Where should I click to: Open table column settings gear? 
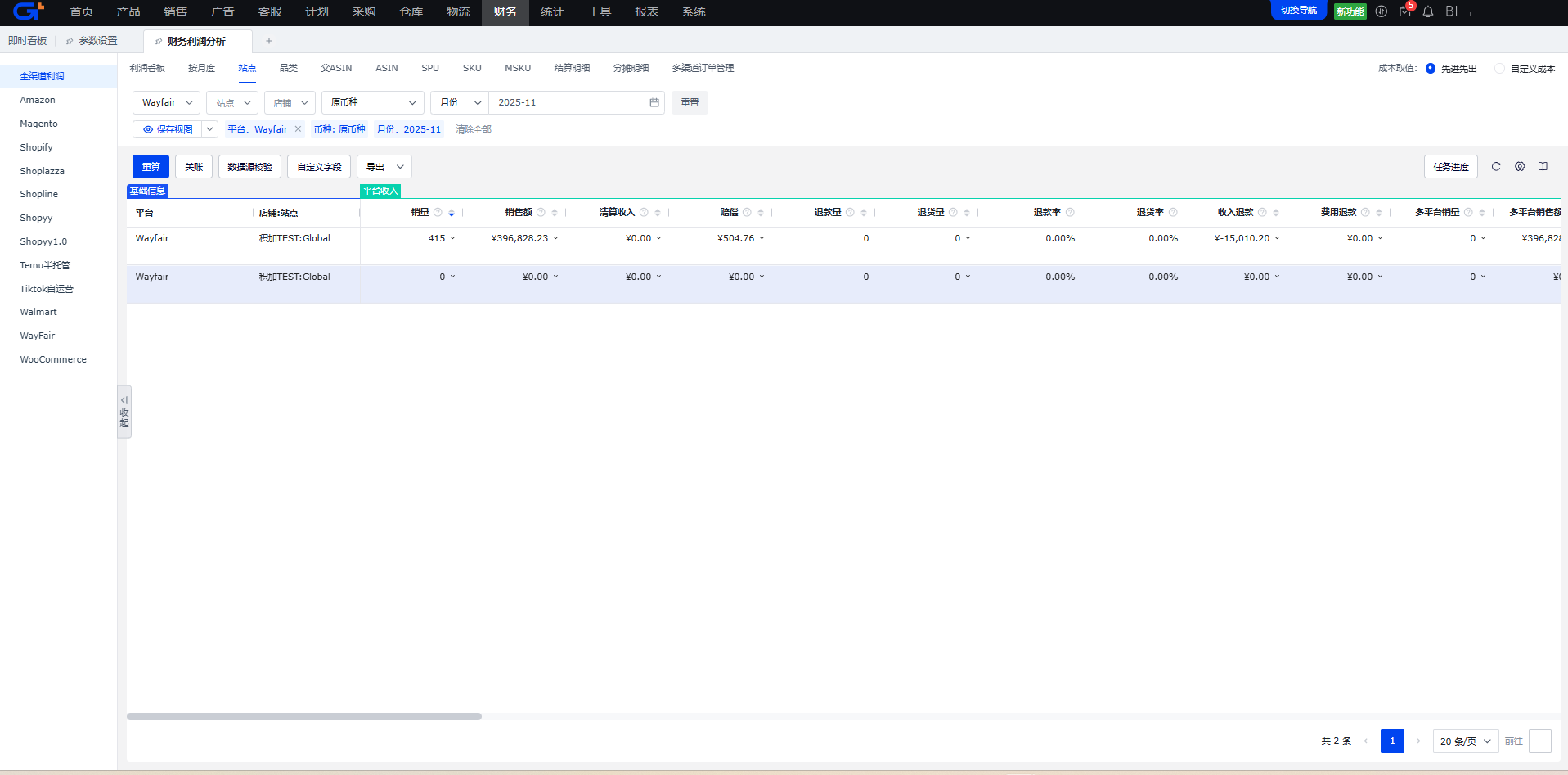click(x=1520, y=167)
